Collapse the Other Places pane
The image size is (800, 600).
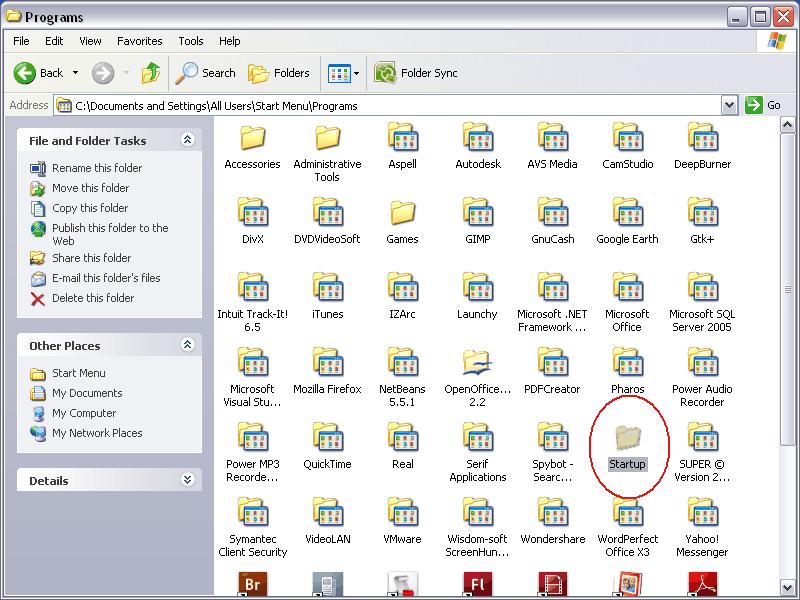[x=186, y=345]
